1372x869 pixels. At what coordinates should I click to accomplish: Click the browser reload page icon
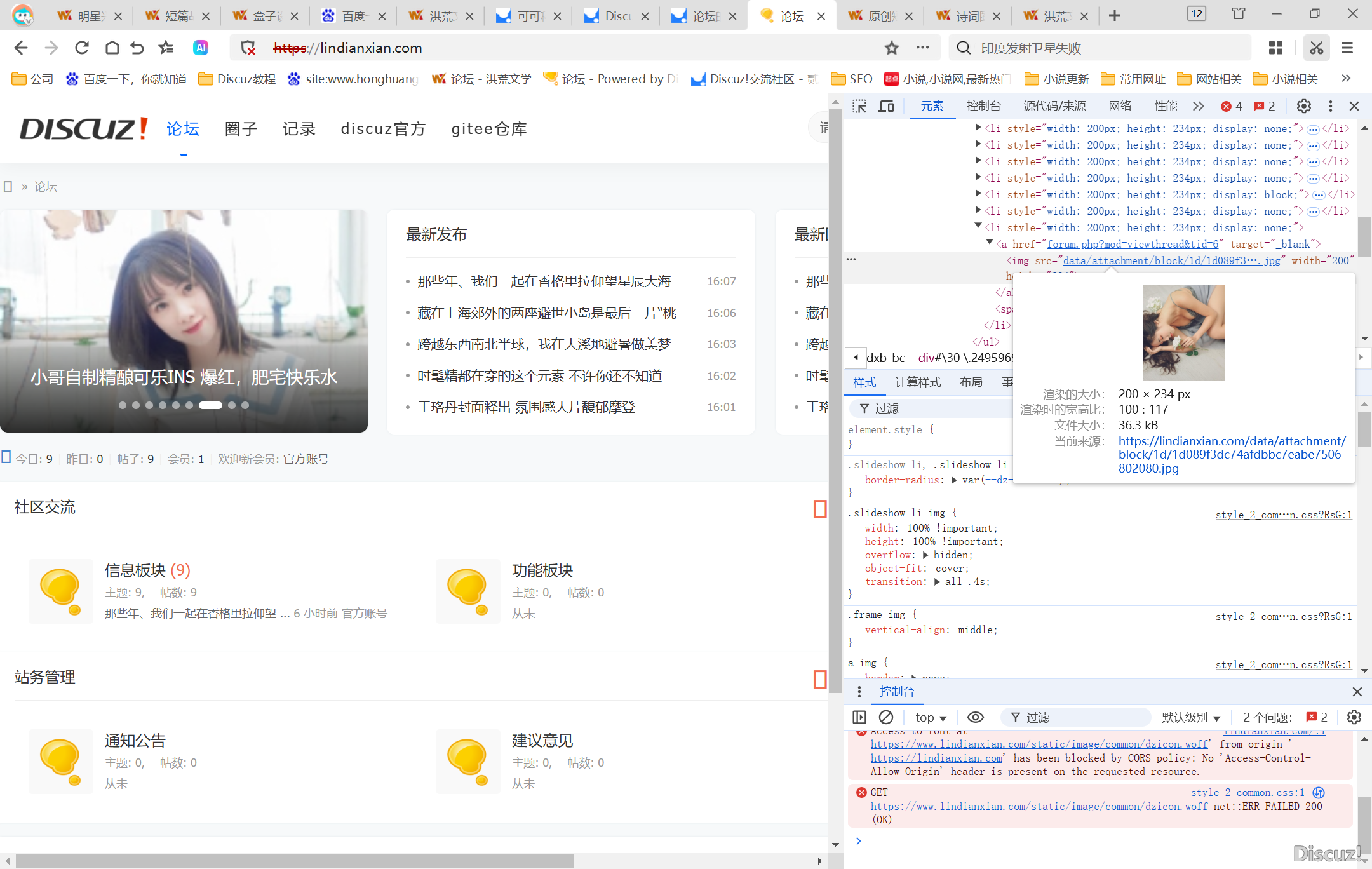[81, 48]
